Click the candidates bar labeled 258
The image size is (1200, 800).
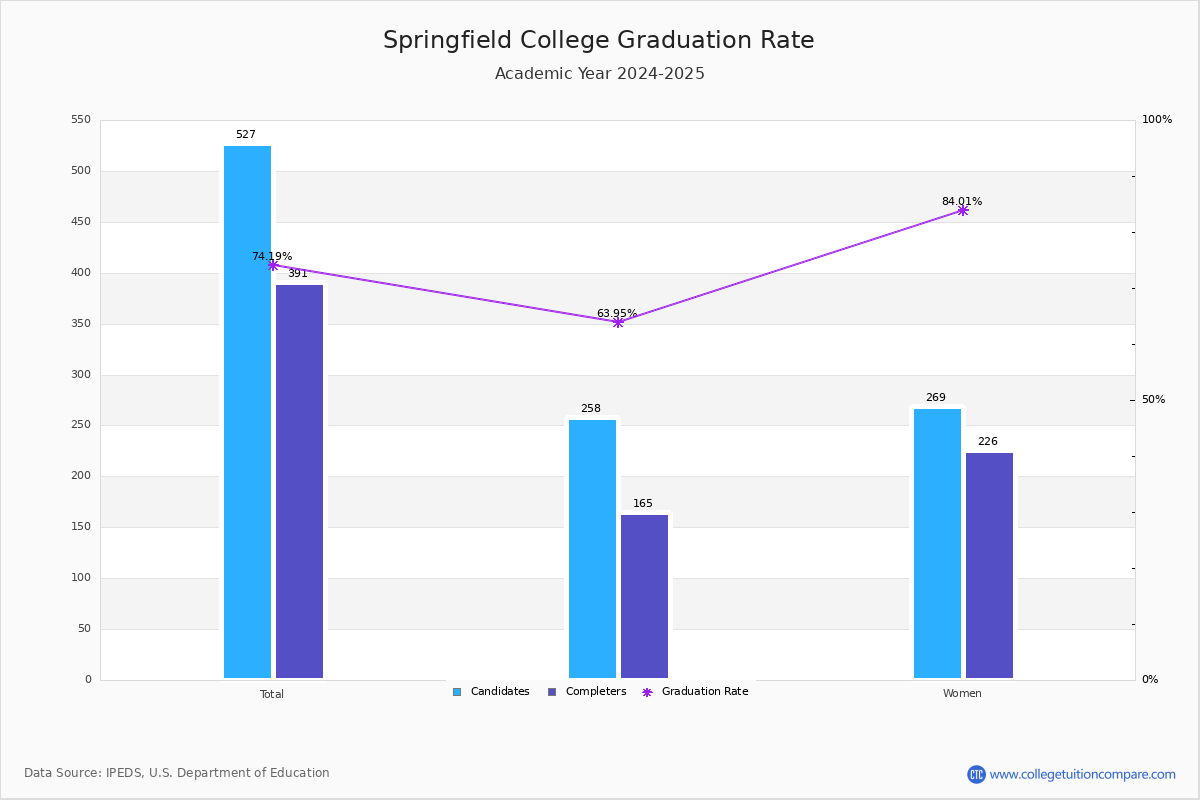tap(592, 549)
